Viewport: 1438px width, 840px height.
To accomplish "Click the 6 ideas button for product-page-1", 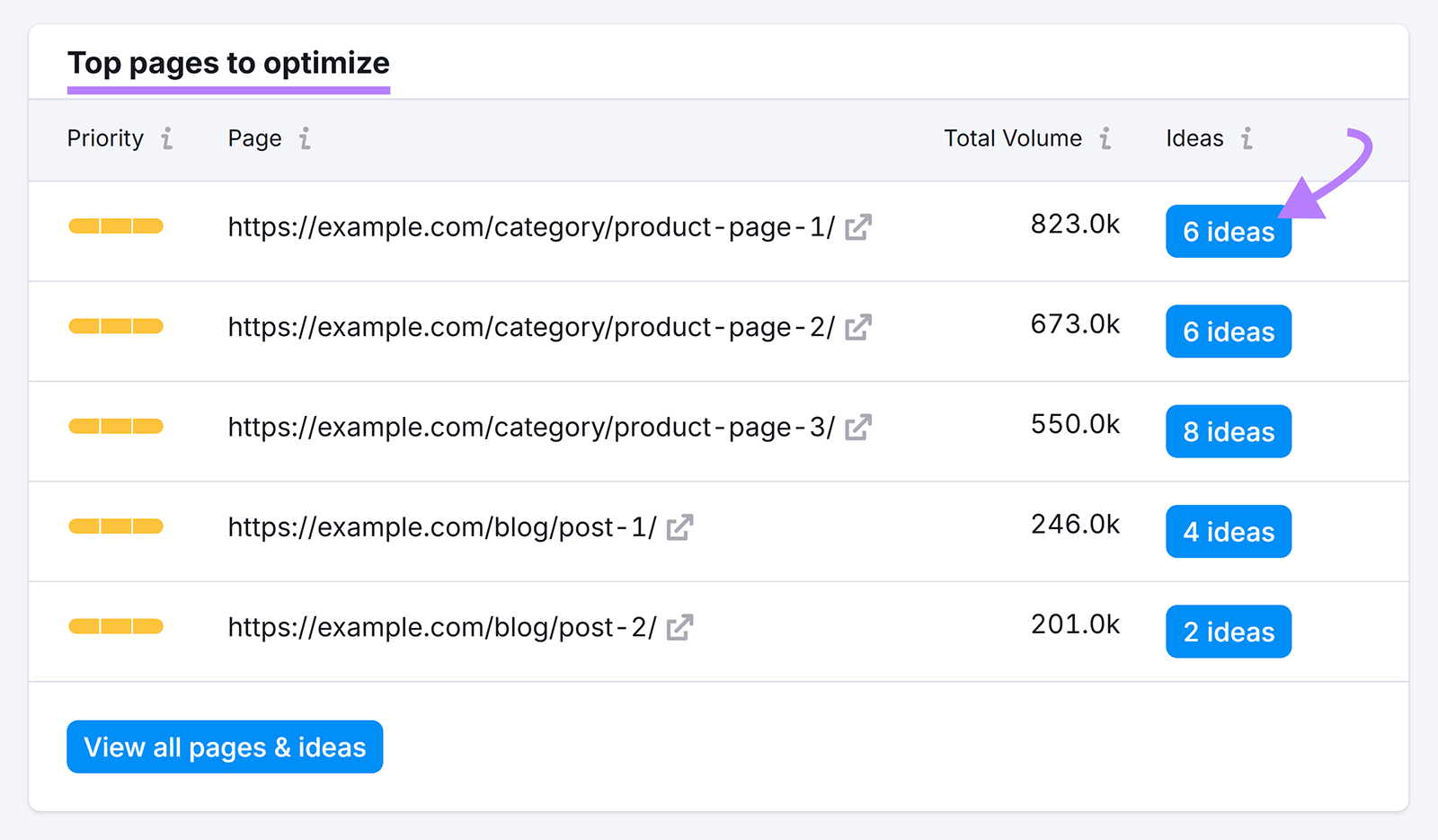I will pyautogui.click(x=1228, y=232).
